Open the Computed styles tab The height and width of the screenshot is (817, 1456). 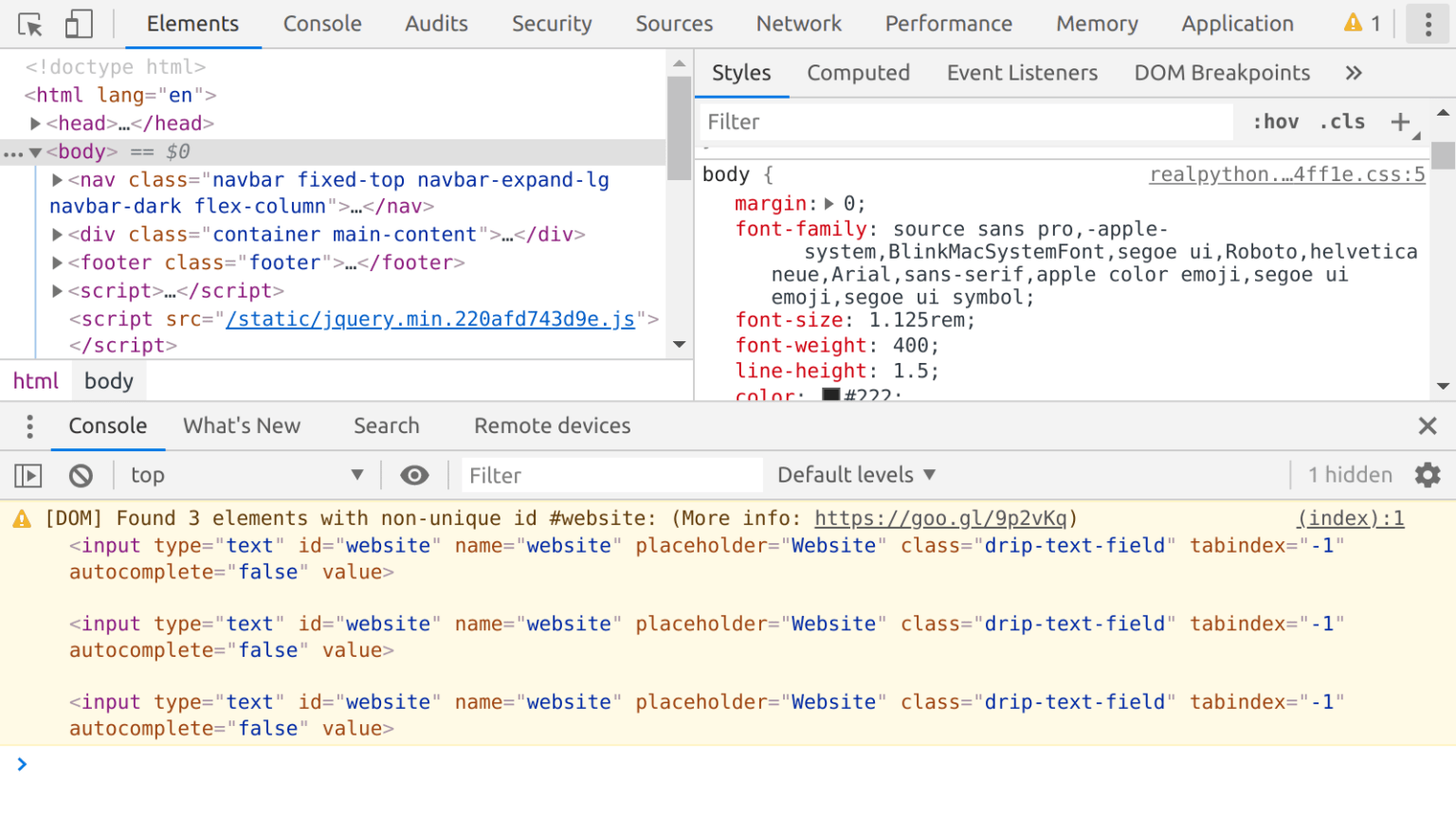point(858,72)
